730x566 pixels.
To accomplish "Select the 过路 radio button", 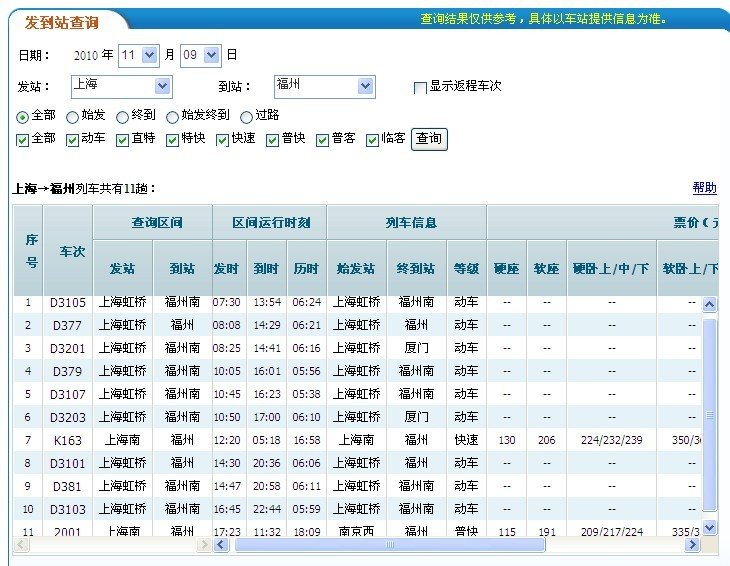I will [x=246, y=117].
